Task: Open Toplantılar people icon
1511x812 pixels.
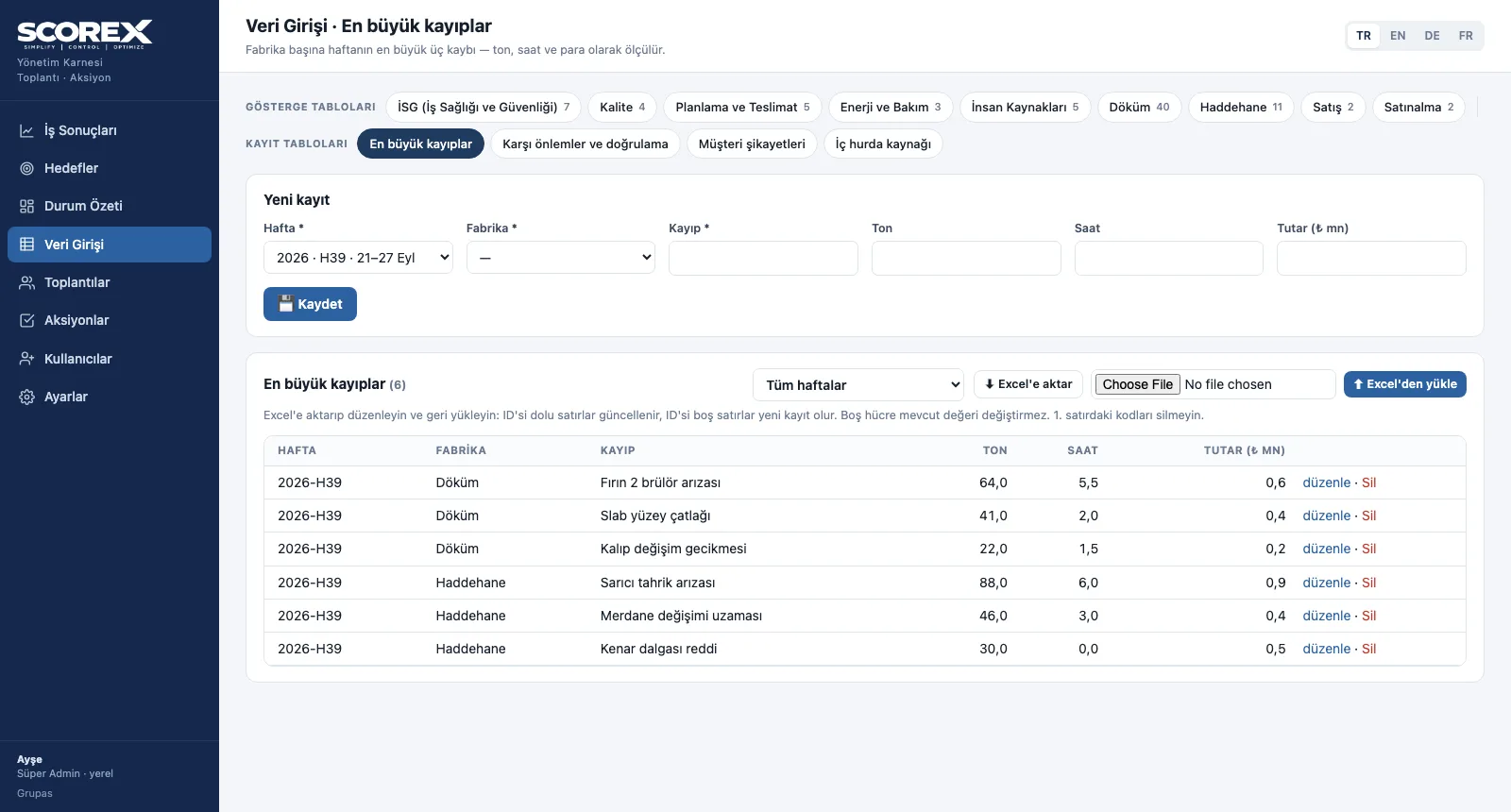Action: tap(27, 282)
